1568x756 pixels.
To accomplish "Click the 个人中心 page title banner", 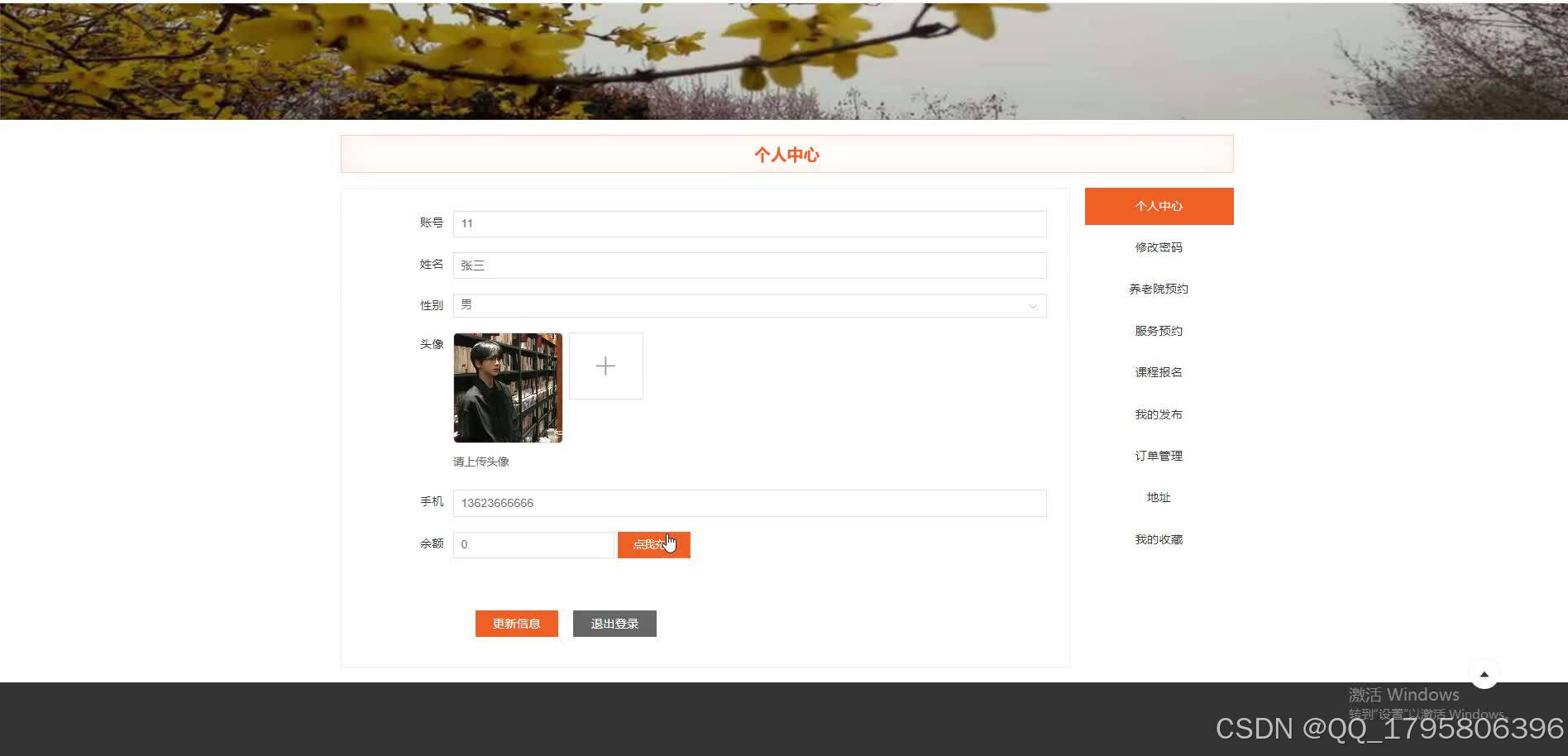I will pyautogui.click(x=786, y=154).
